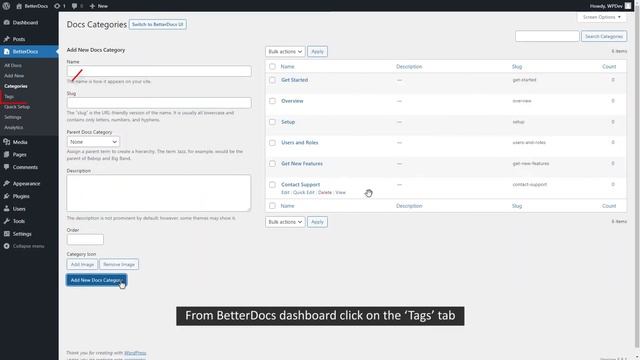Tick the select-all checkbox in table footer
Image resolution: width=640 pixels, height=360 pixels.
coord(272,206)
